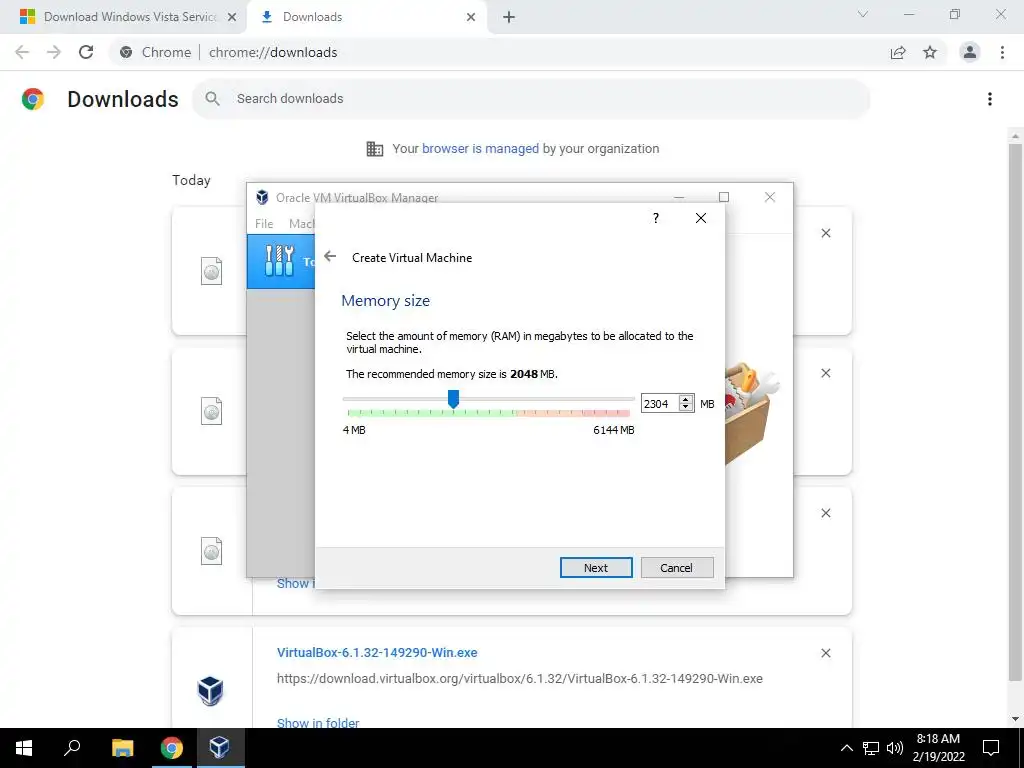Bookmark this page with star icon
Screen dimensions: 1024x768
[930, 52]
